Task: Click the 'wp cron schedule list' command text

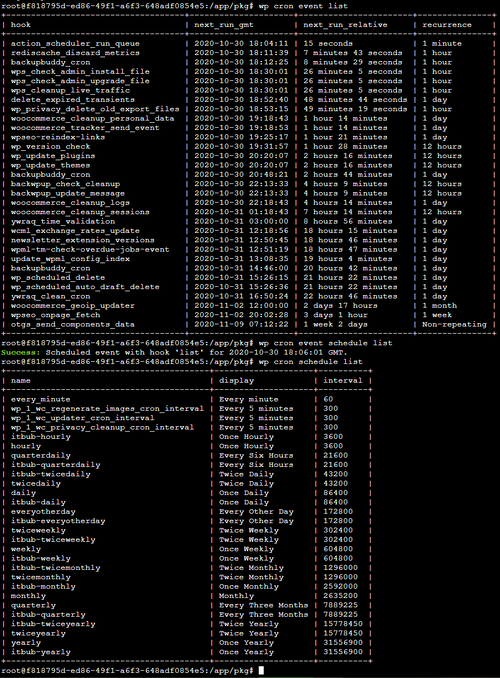Action: pyautogui.click(x=311, y=362)
